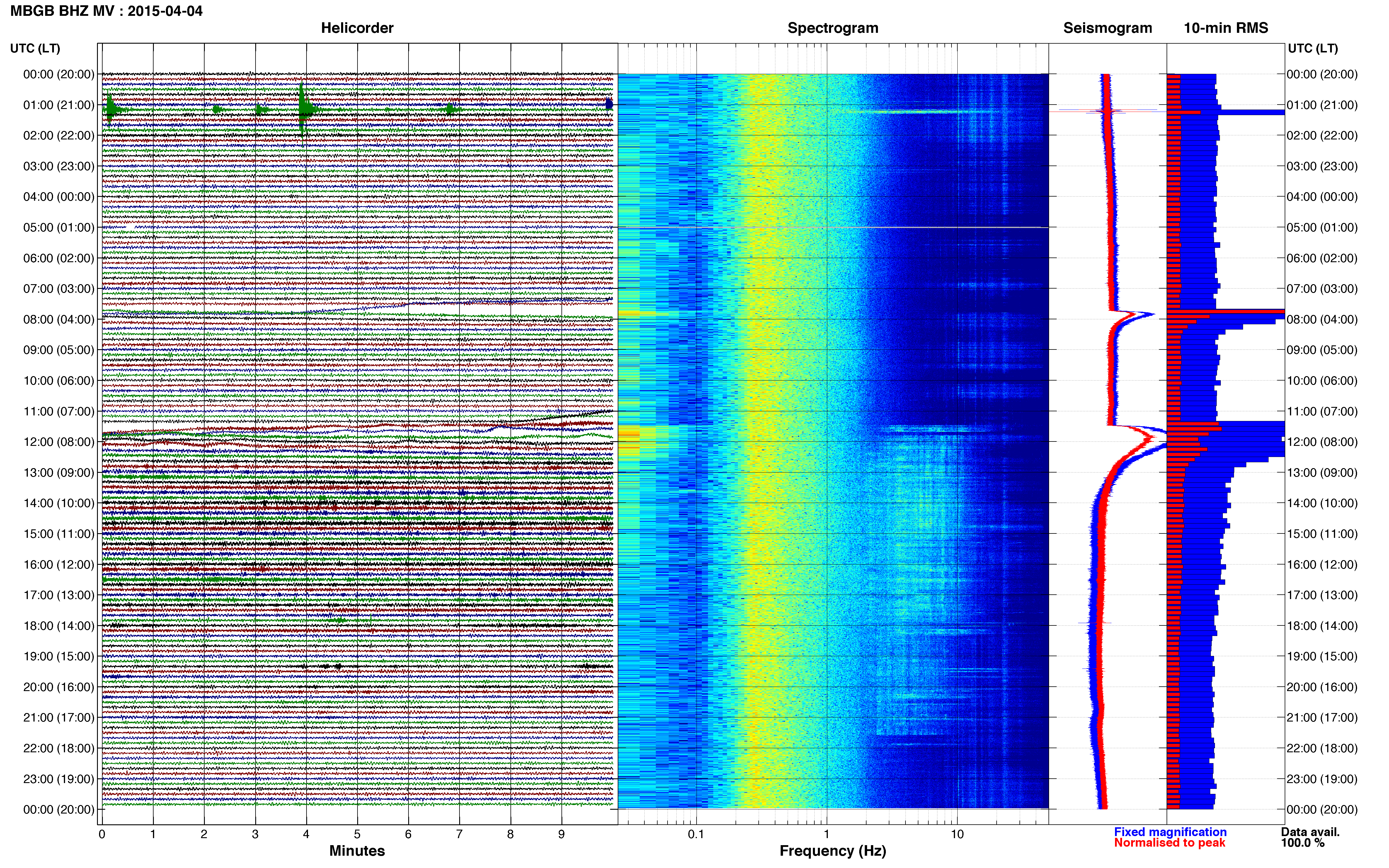Image resolution: width=1389 pixels, height=868 pixels.
Task: Click the left '19:00 (15:00)' time label
Action: point(59,656)
